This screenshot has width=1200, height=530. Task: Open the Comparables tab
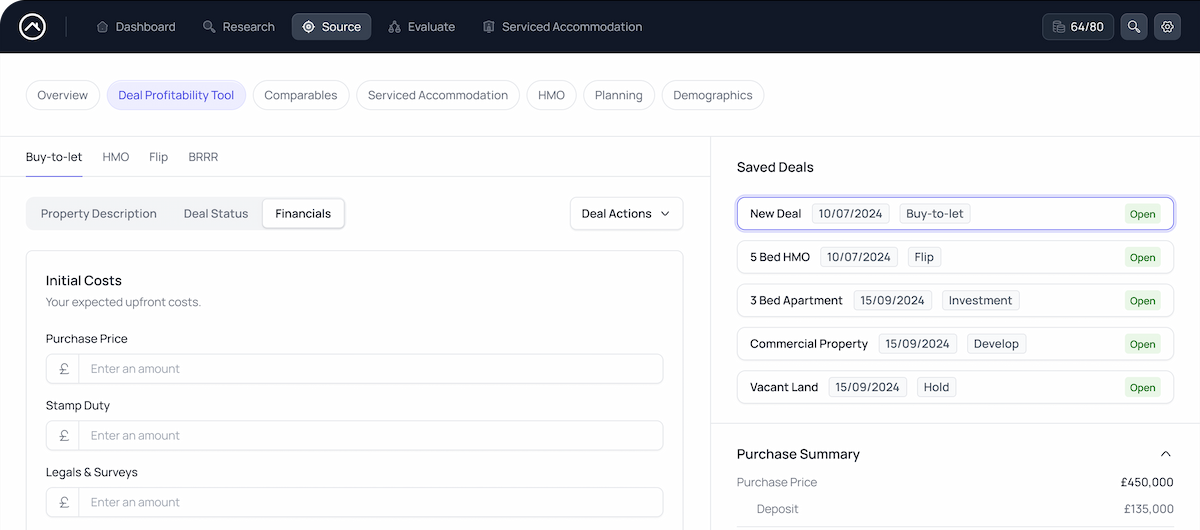click(x=301, y=95)
